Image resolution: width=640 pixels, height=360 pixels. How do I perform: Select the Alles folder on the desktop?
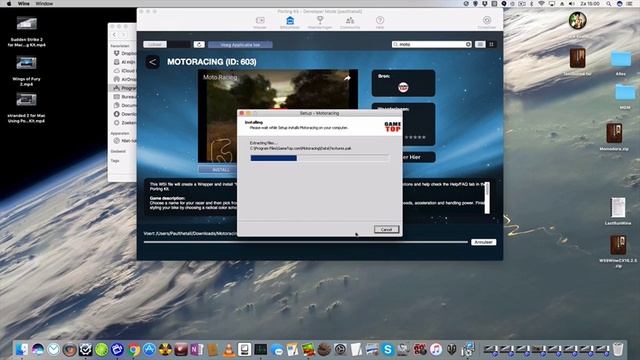point(621,63)
